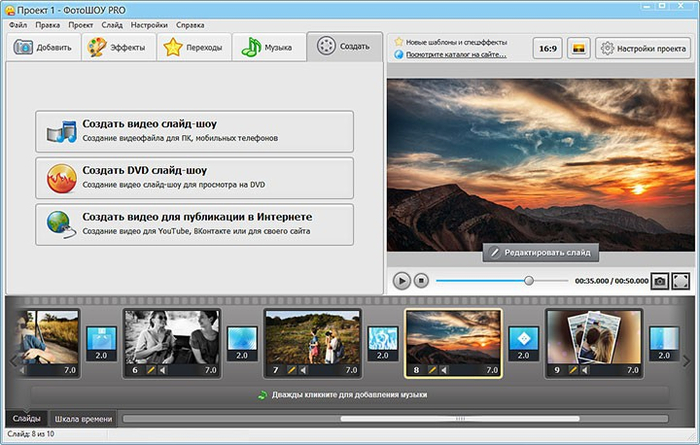Click the sound icon on slide 6

(164, 371)
